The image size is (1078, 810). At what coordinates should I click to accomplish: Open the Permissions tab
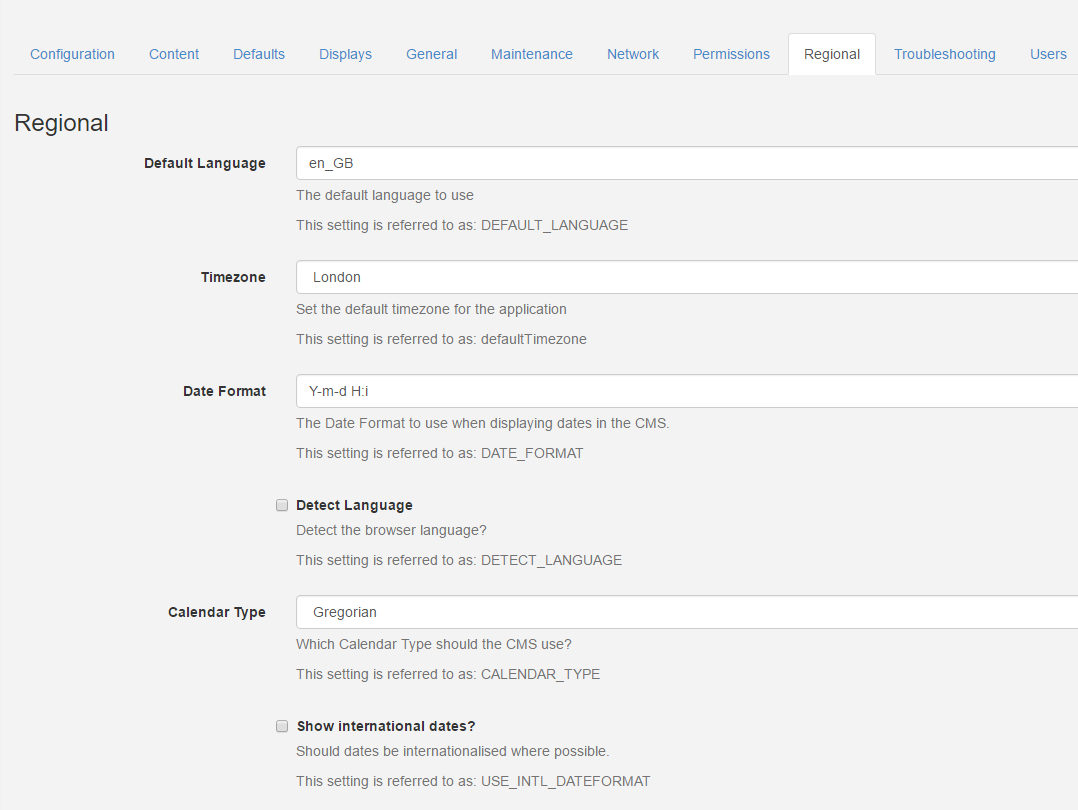tap(731, 54)
